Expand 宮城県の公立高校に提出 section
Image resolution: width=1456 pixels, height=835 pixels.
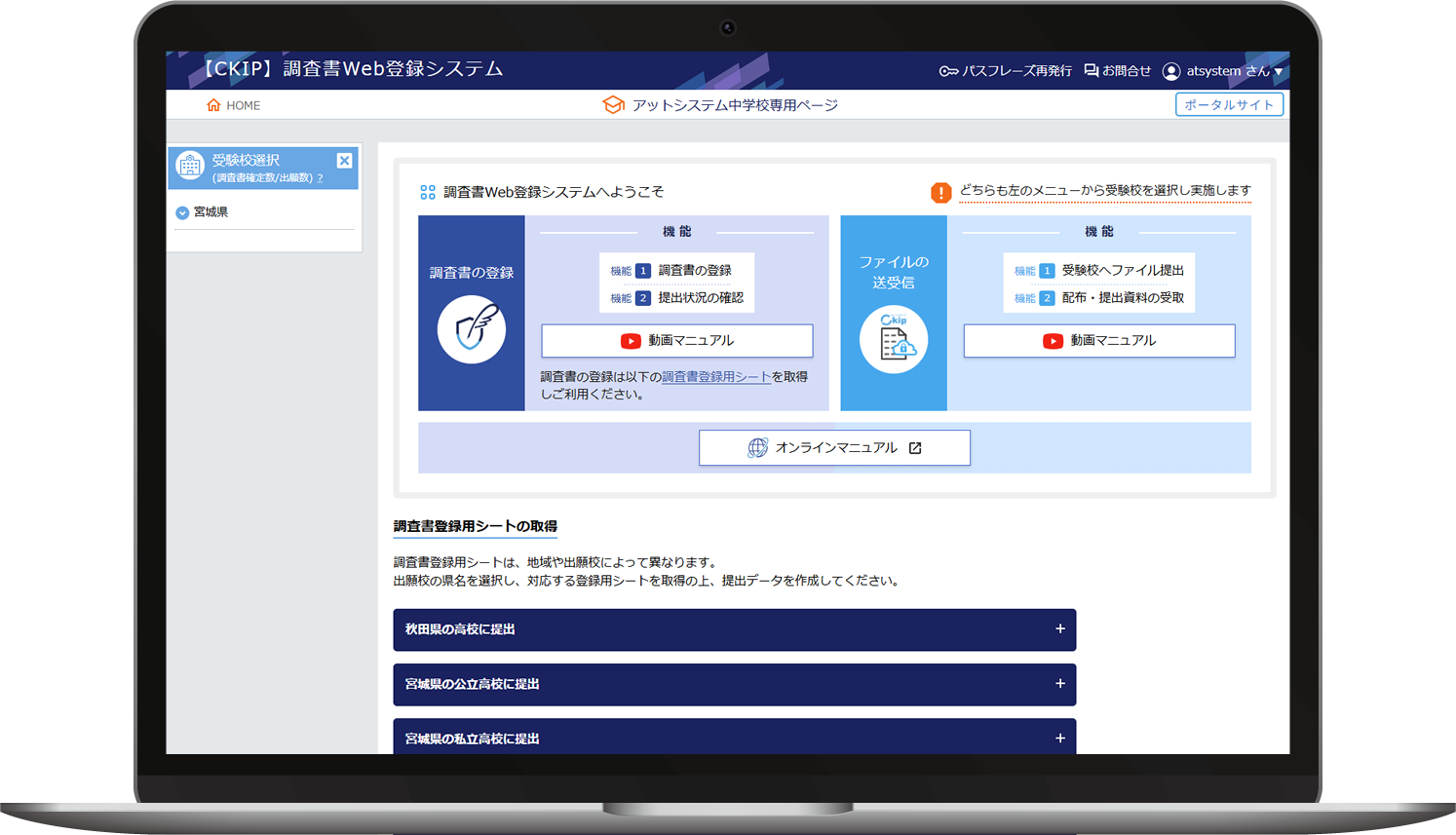tap(1059, 684)
